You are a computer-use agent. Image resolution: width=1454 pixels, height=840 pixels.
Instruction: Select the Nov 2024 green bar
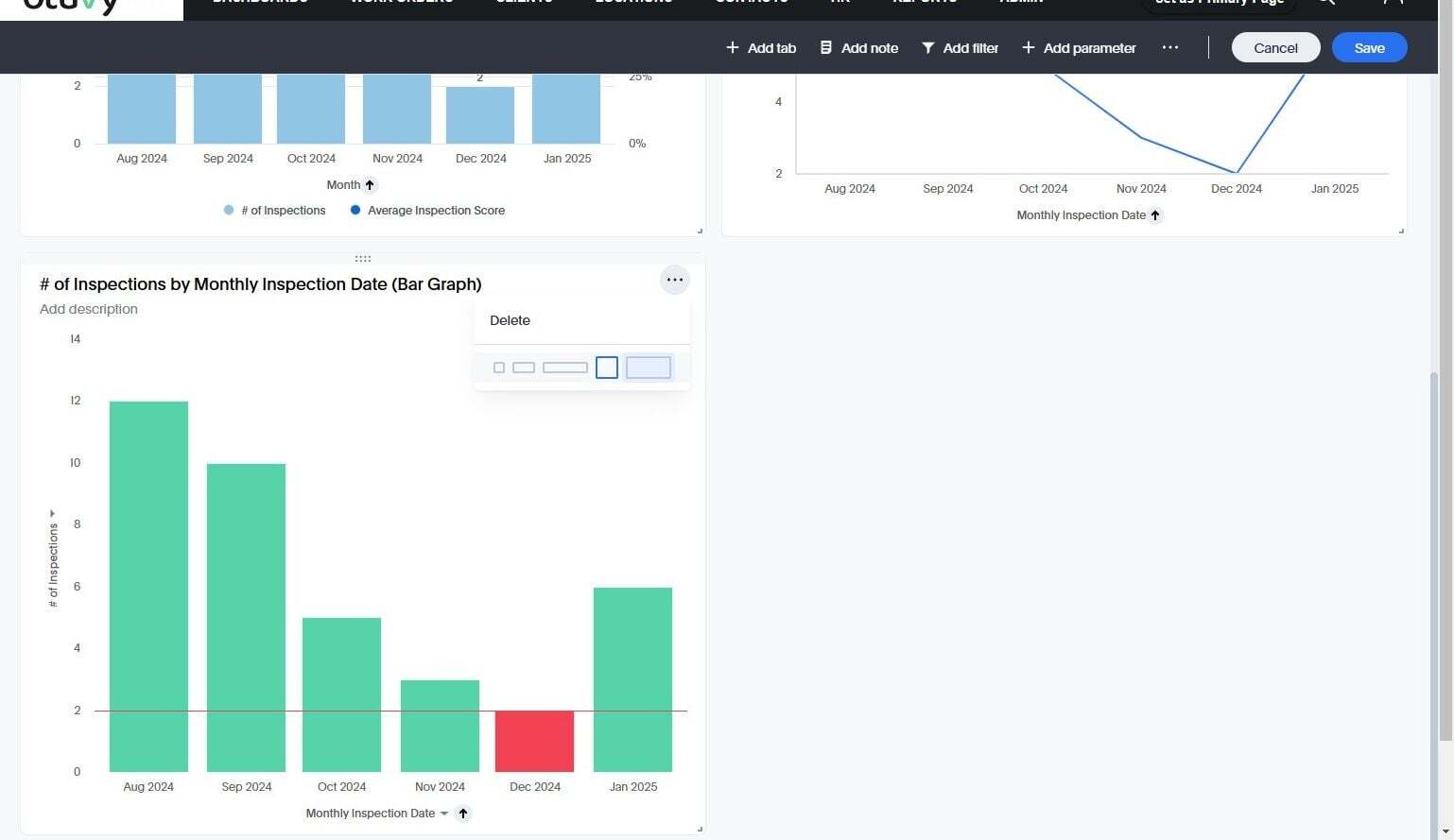click(440, 726)
